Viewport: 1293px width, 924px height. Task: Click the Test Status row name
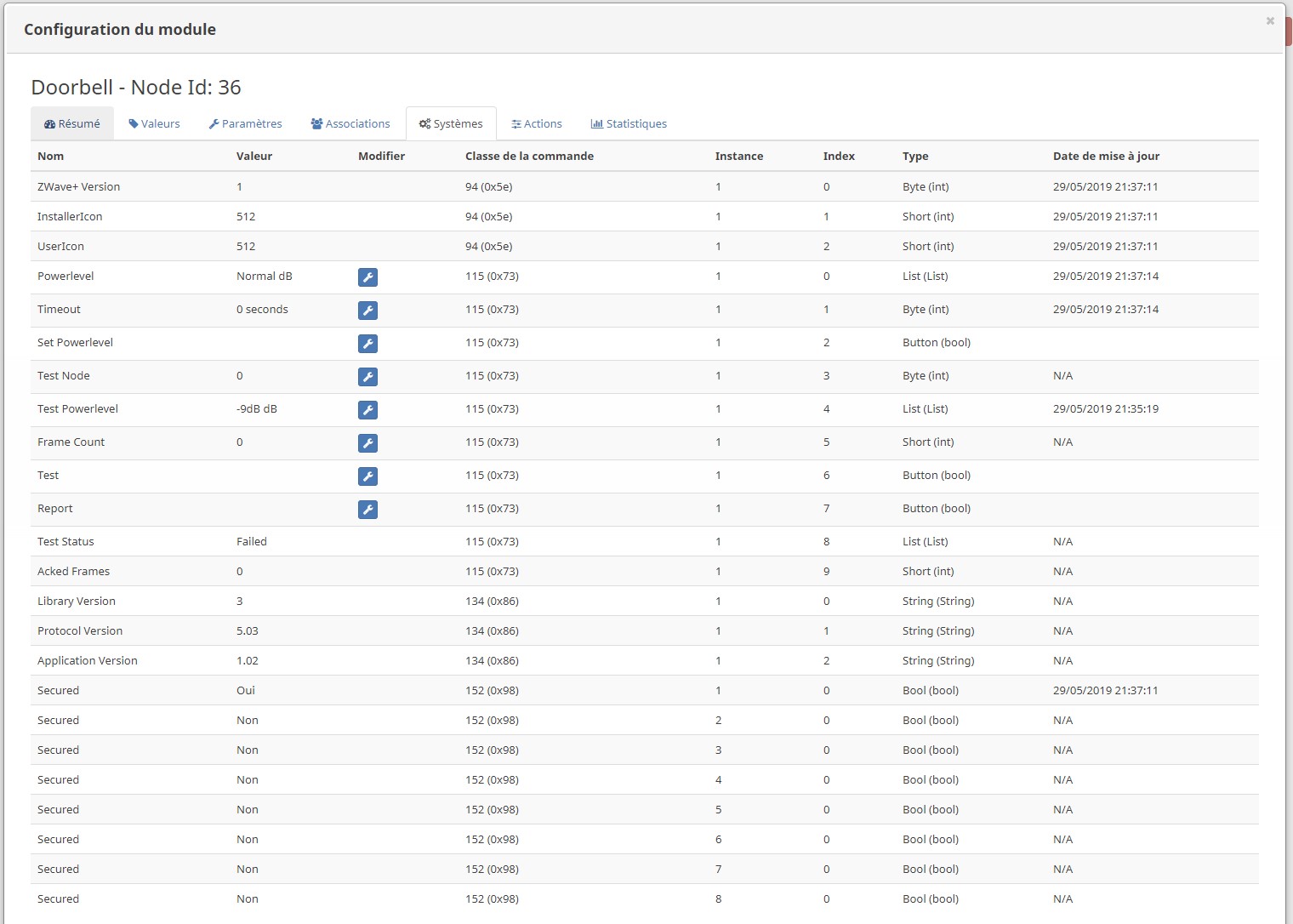point(66,541)
